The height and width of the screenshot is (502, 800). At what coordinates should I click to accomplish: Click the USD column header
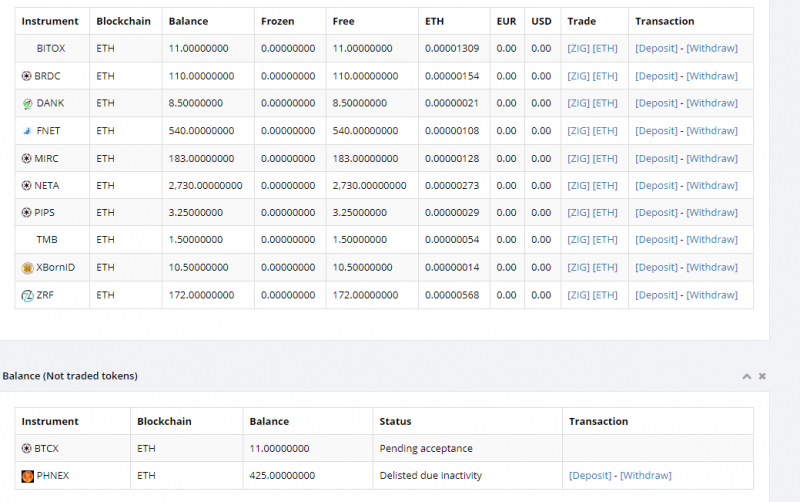pos(541,21)
